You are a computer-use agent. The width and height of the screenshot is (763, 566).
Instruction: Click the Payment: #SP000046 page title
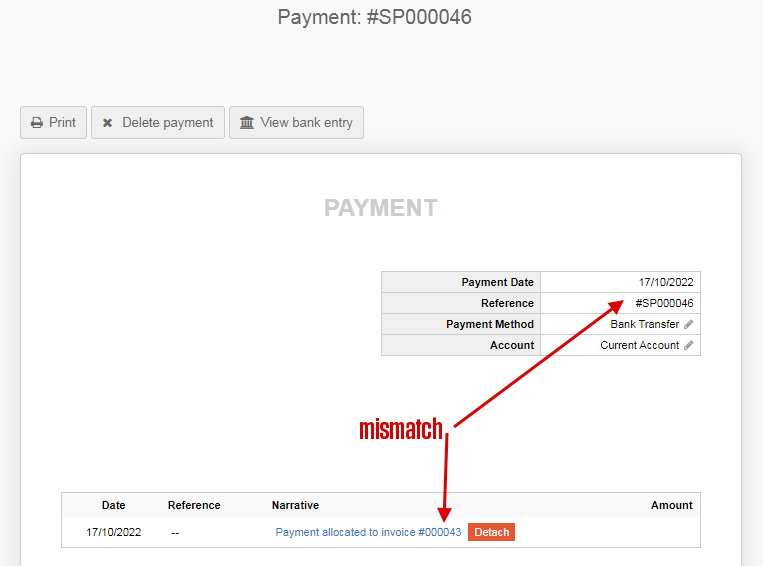374,17
